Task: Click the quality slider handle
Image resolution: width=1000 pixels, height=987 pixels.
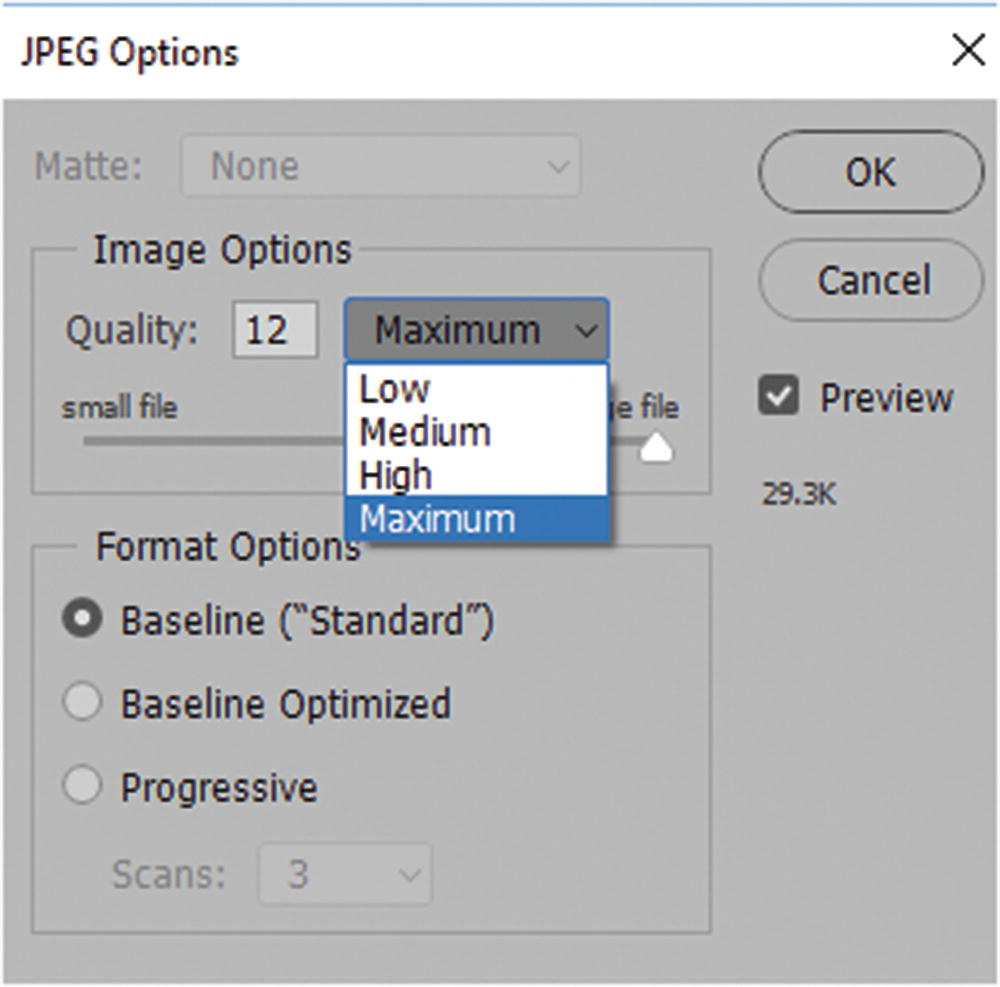Action: point(656,448)
